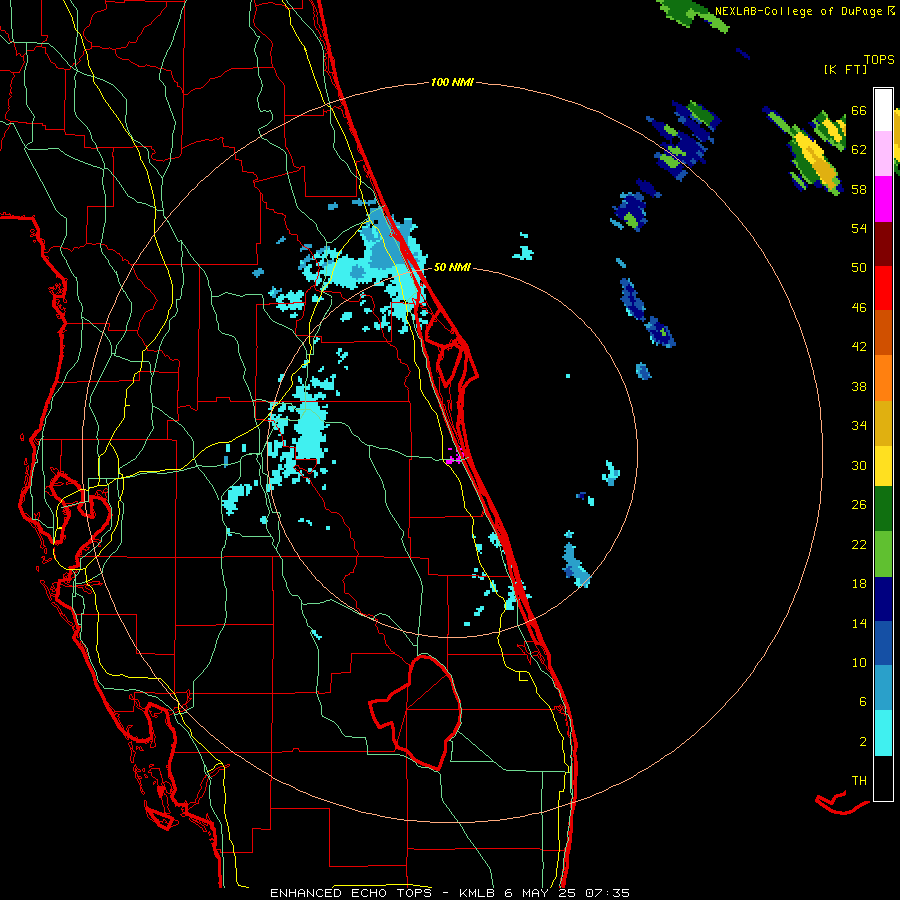Click the magenta swatch in the color scale

coord(883,199)
